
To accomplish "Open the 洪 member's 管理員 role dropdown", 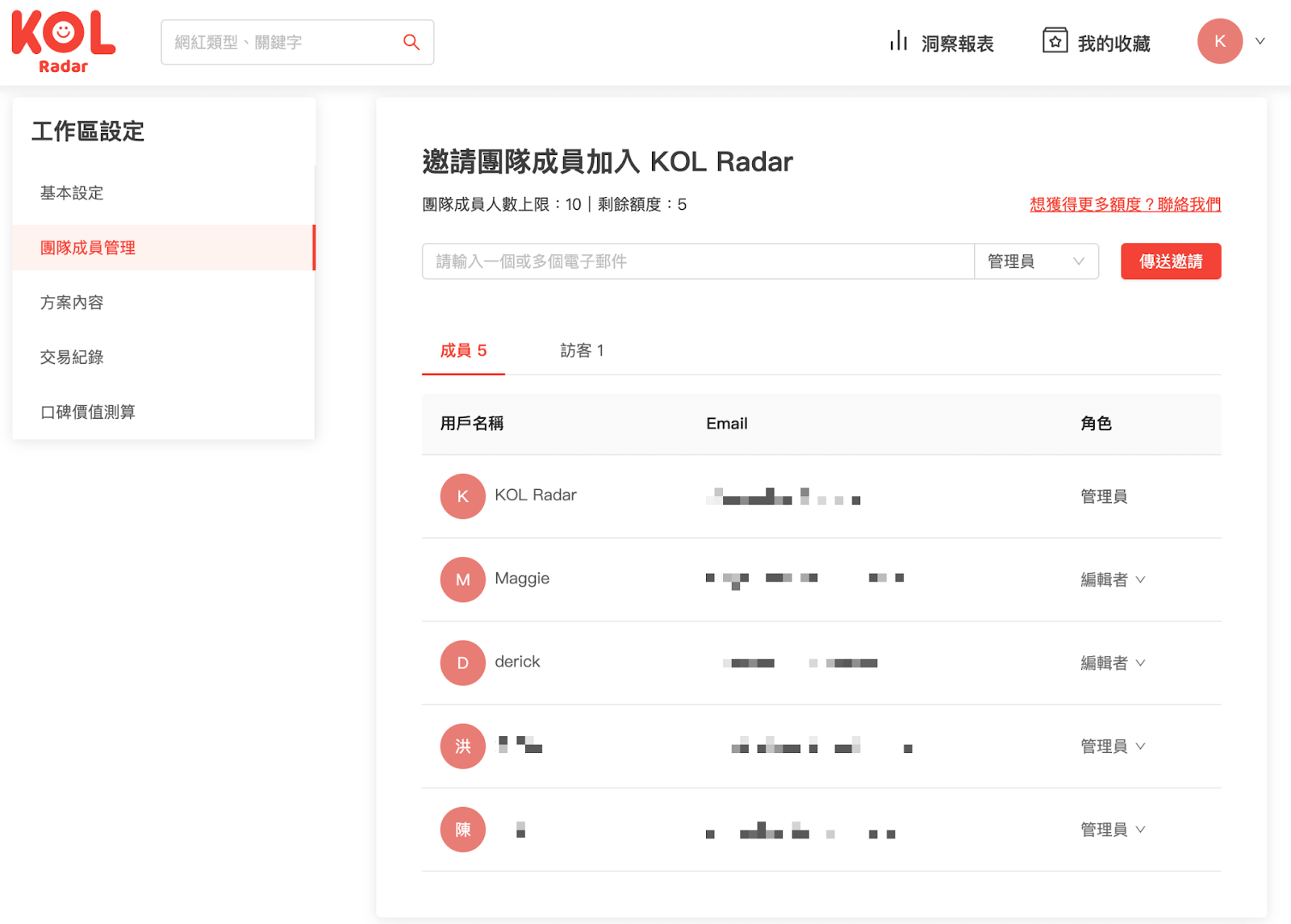I will point(1113,746).
